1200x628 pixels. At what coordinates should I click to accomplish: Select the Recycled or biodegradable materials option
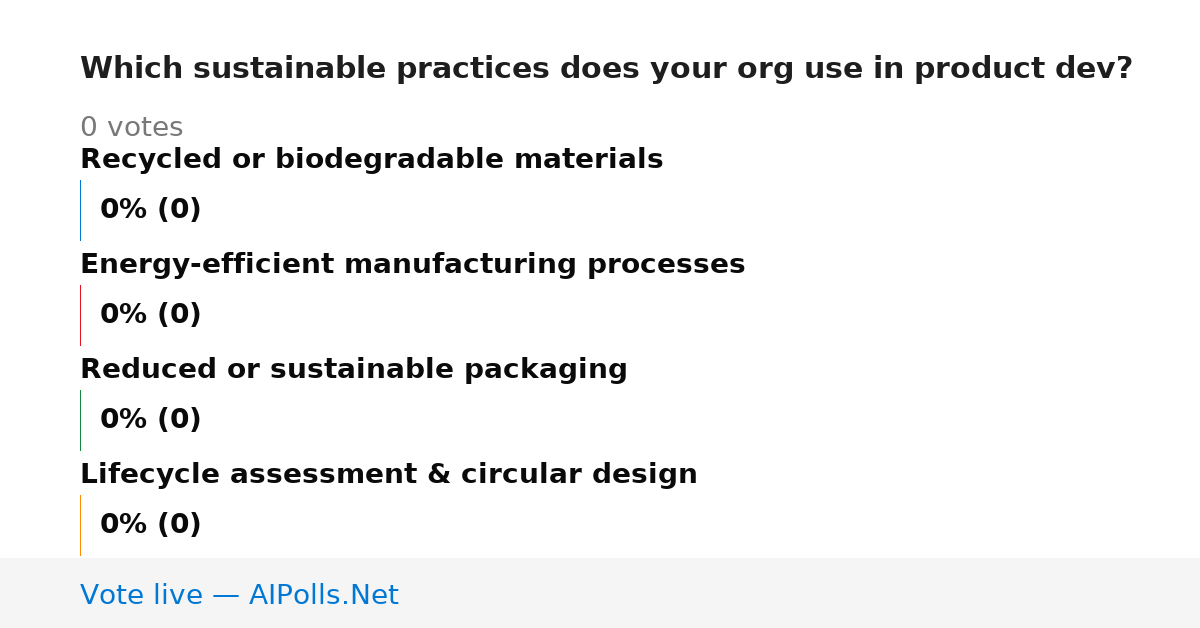371,160
